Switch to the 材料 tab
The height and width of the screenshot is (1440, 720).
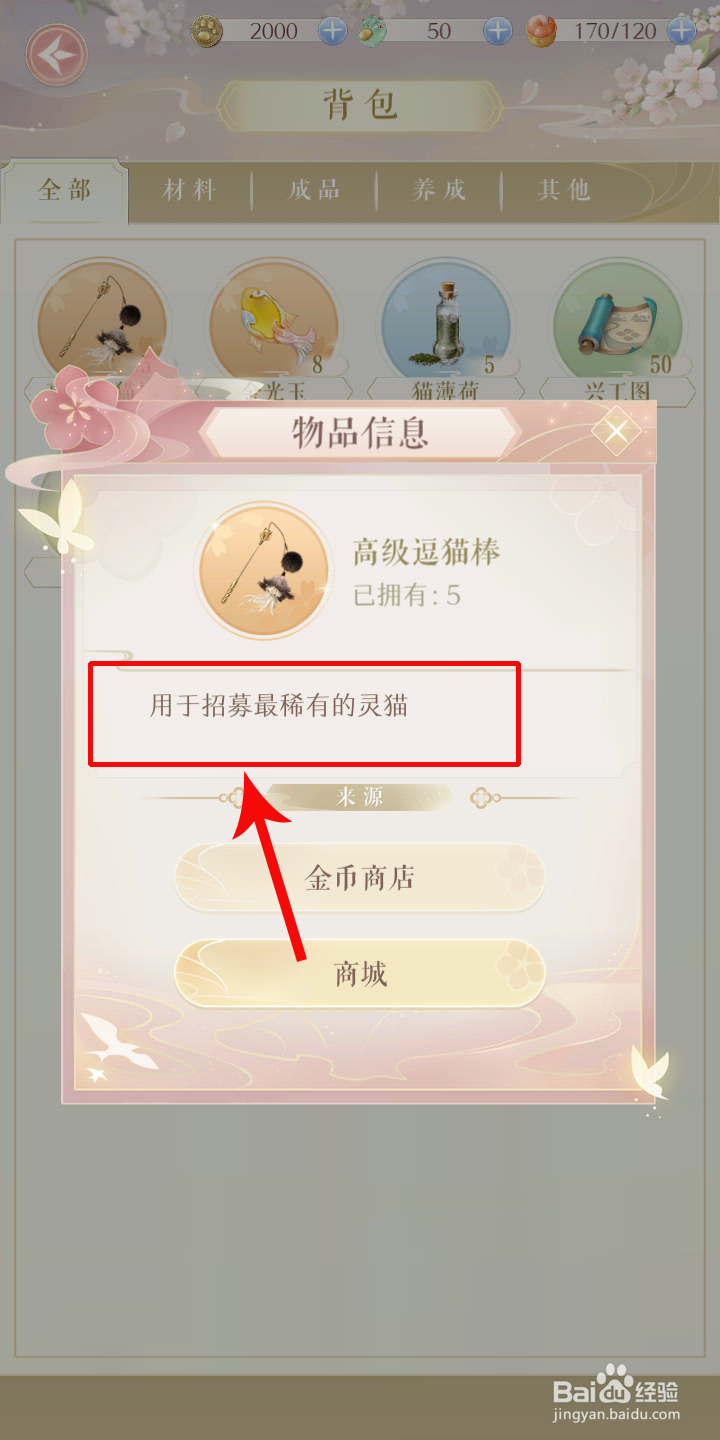click(190, 190)
